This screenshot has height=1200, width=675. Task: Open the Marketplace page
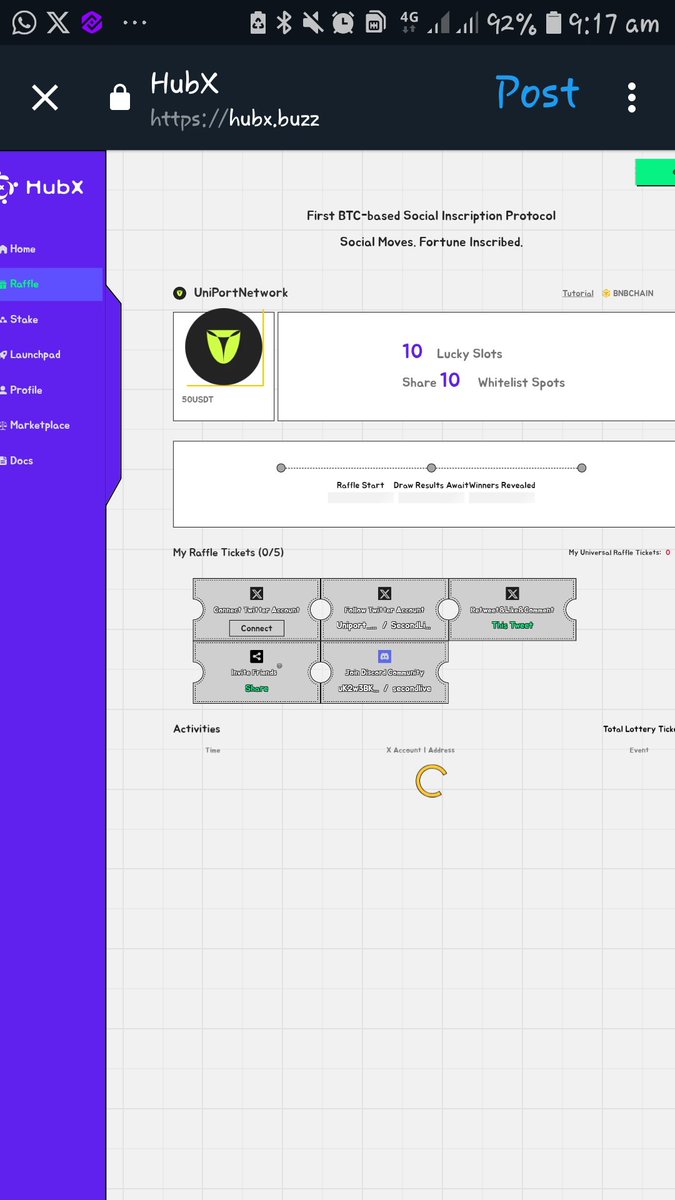point(35,425)
